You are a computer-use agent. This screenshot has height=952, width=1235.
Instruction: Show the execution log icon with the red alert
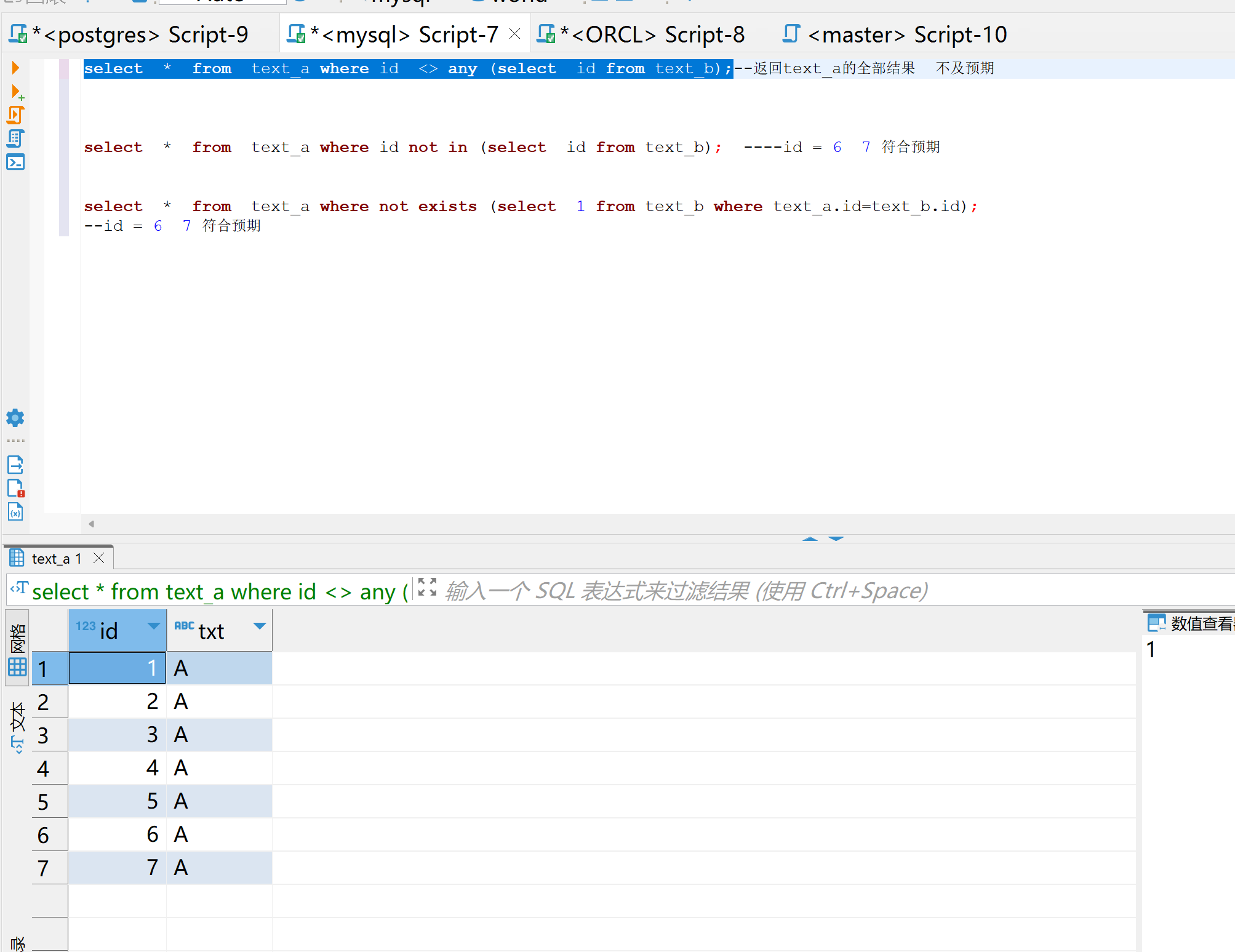tap(15, 488)
